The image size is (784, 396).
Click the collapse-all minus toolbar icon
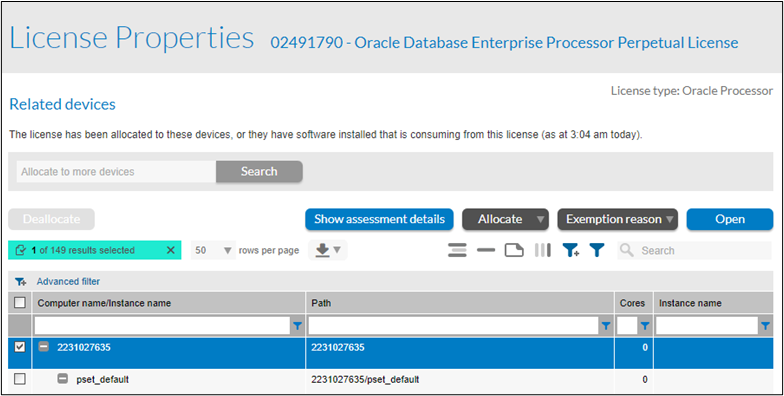pyautogui.click(x=486, y=250)
